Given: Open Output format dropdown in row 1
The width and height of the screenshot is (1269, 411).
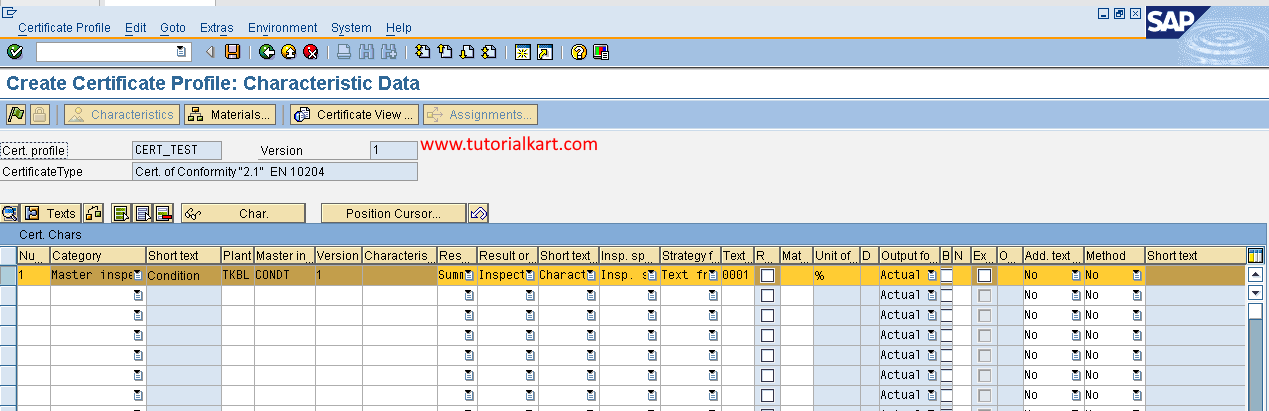Looking at the screenshot, I should coord(930,275).
